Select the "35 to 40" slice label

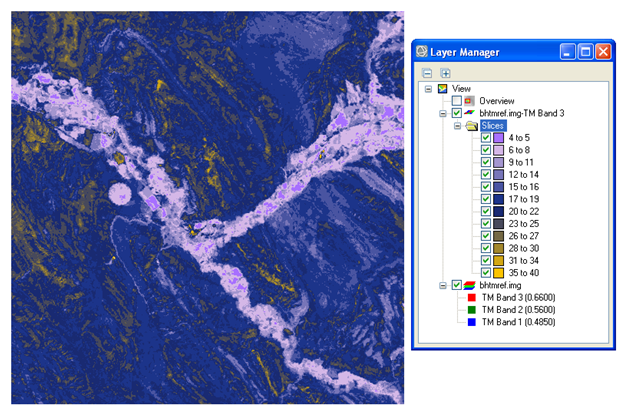[523, 273]
